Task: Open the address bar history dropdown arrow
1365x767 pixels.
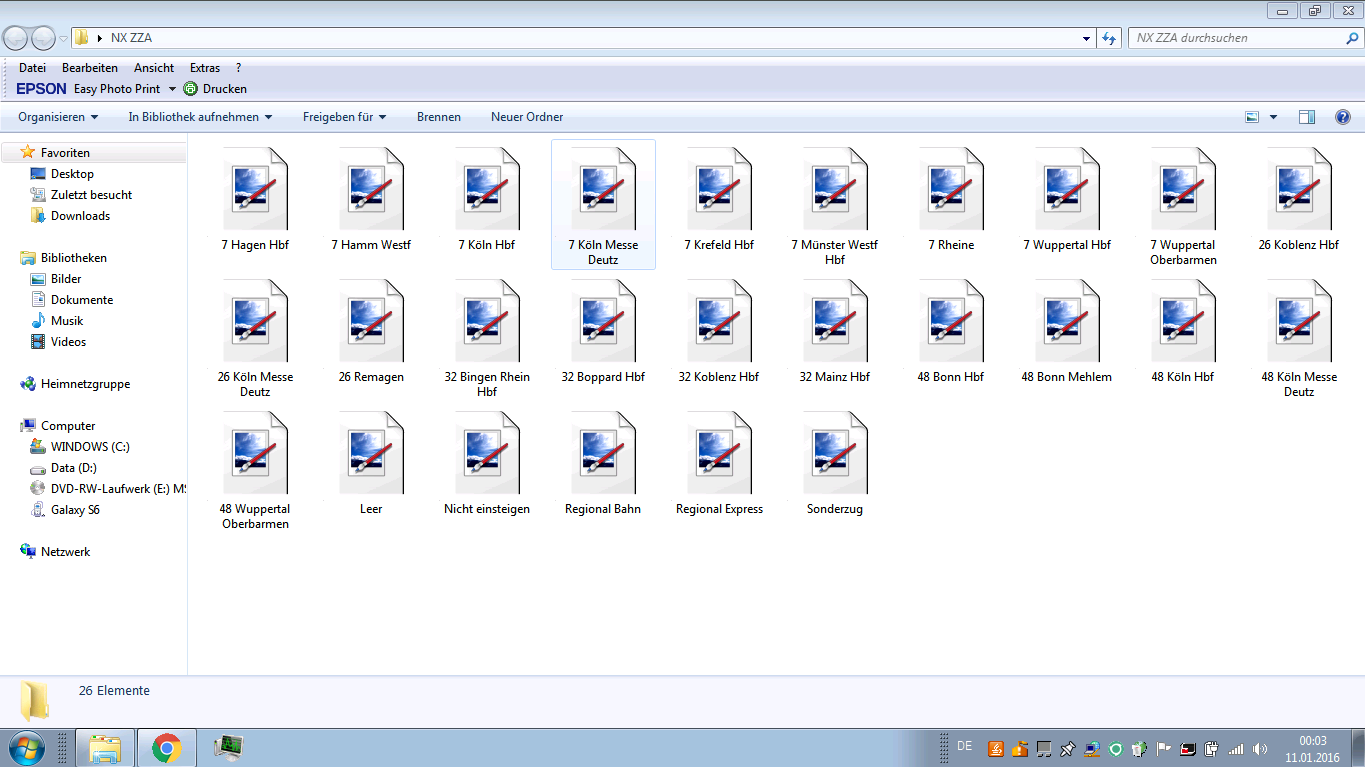Action: click(1087, 38)
